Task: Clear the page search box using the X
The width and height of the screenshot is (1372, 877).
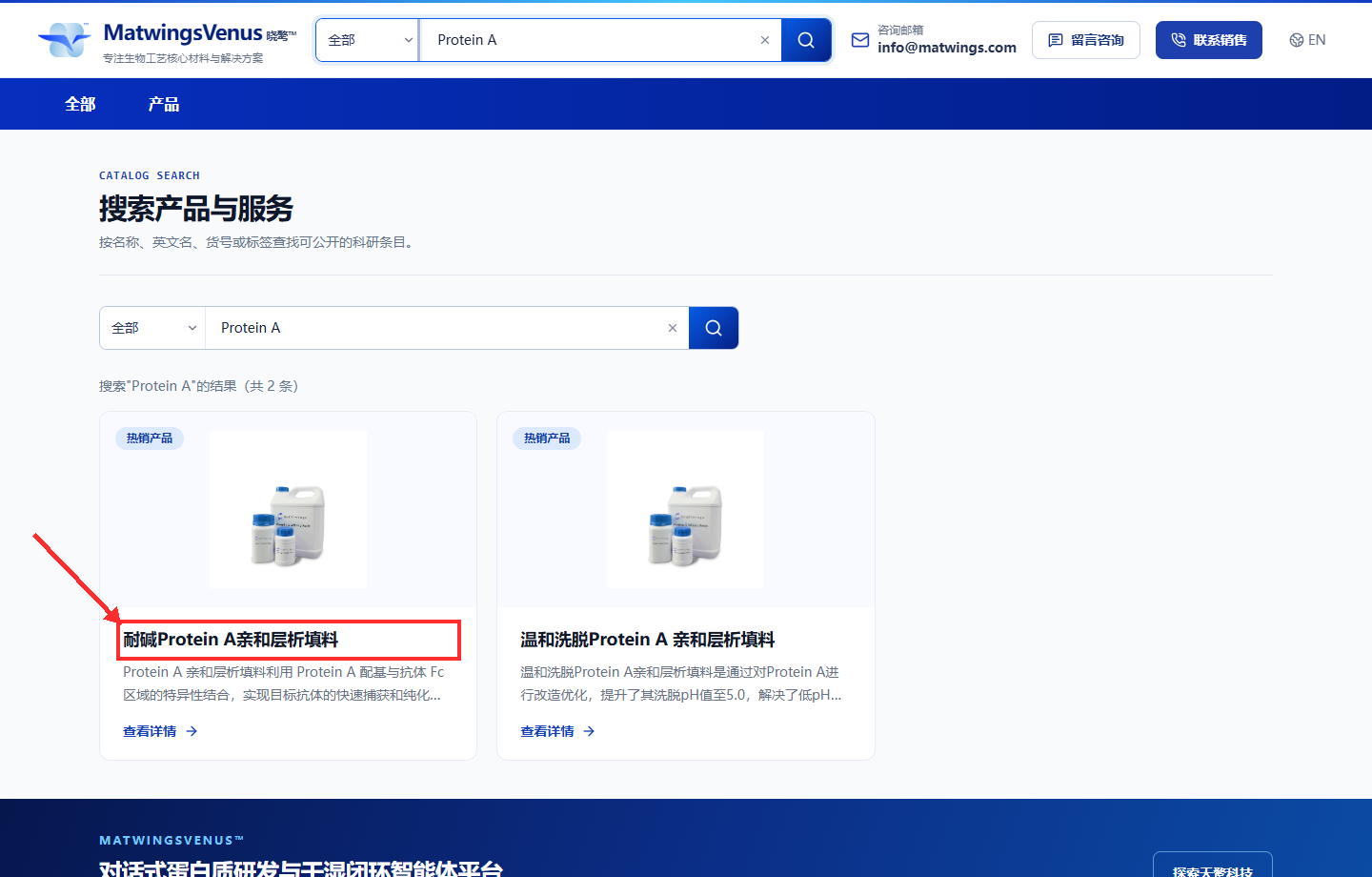Action: 673,328
